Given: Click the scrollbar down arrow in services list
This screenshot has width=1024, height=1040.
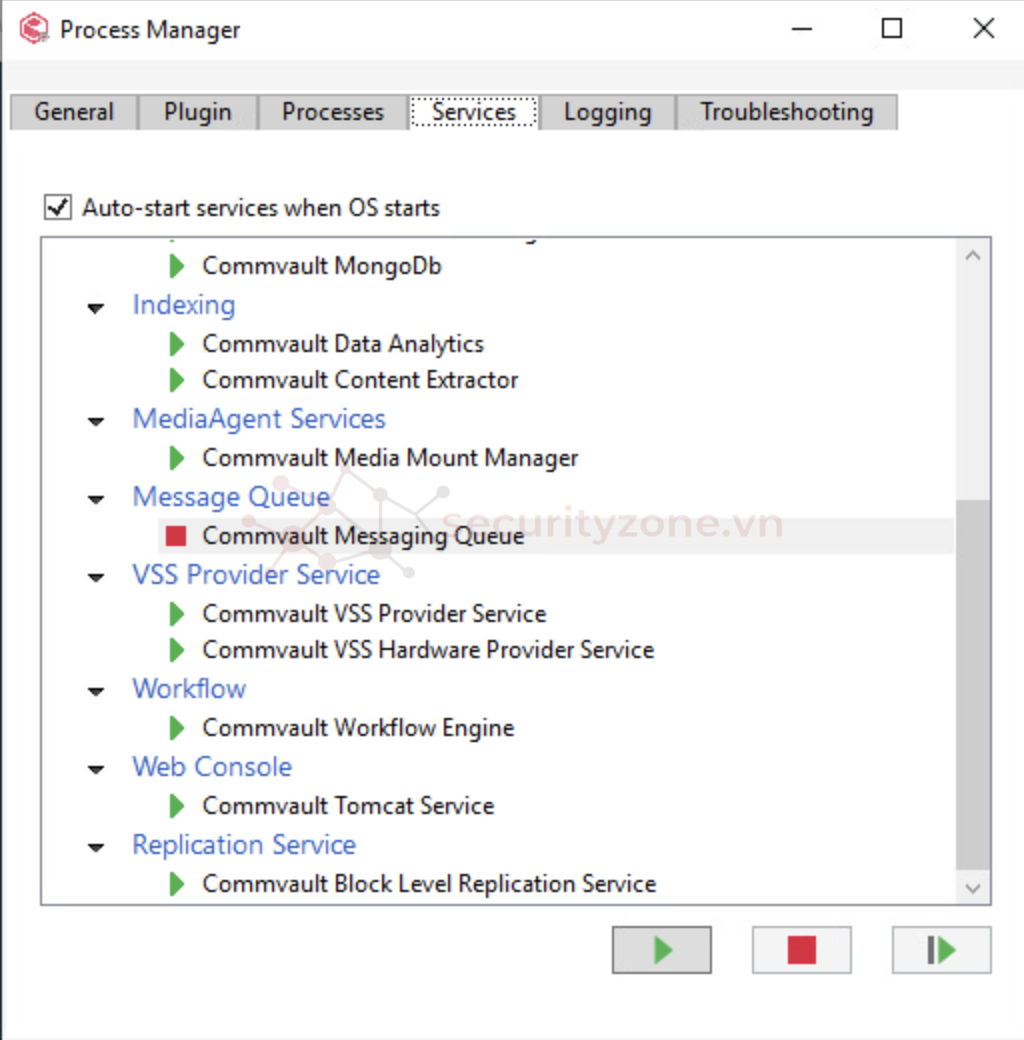Looking at the screenshot, I should point(973,888).
